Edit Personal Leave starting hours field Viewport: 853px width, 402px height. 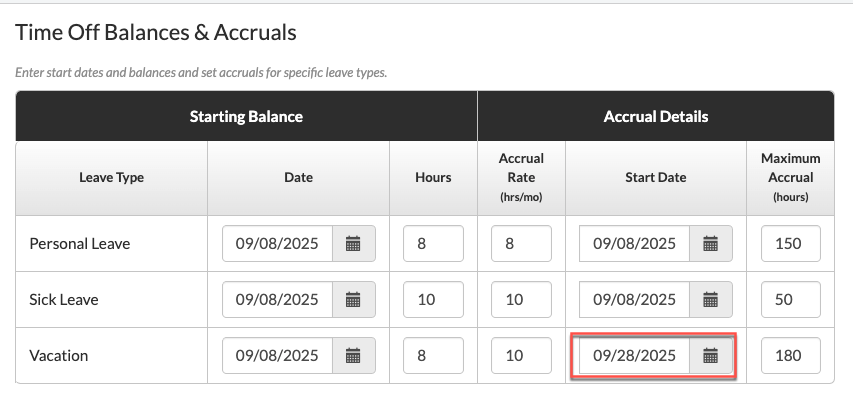(434, 244)
